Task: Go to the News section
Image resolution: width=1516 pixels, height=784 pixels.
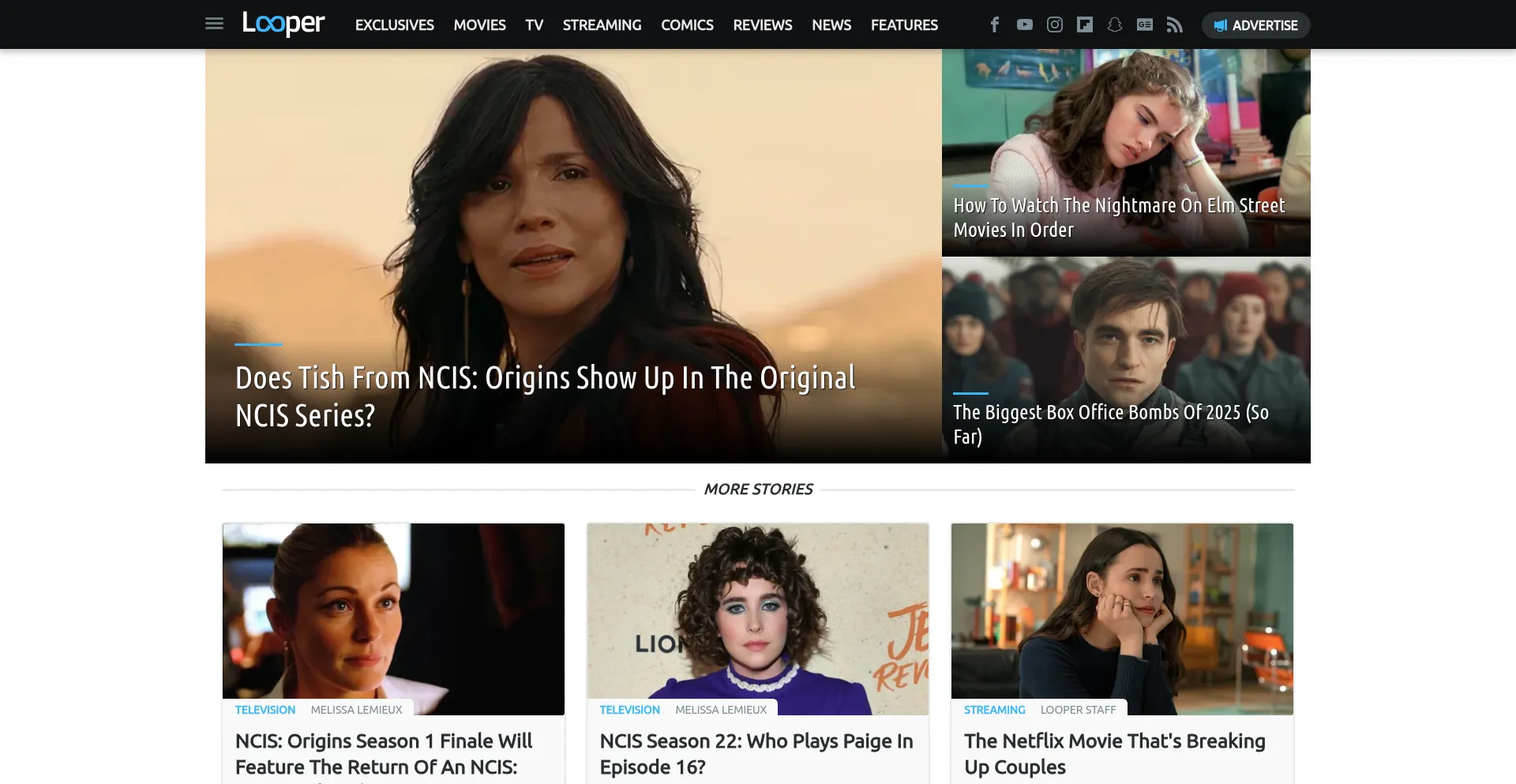Action: [832, 25]
